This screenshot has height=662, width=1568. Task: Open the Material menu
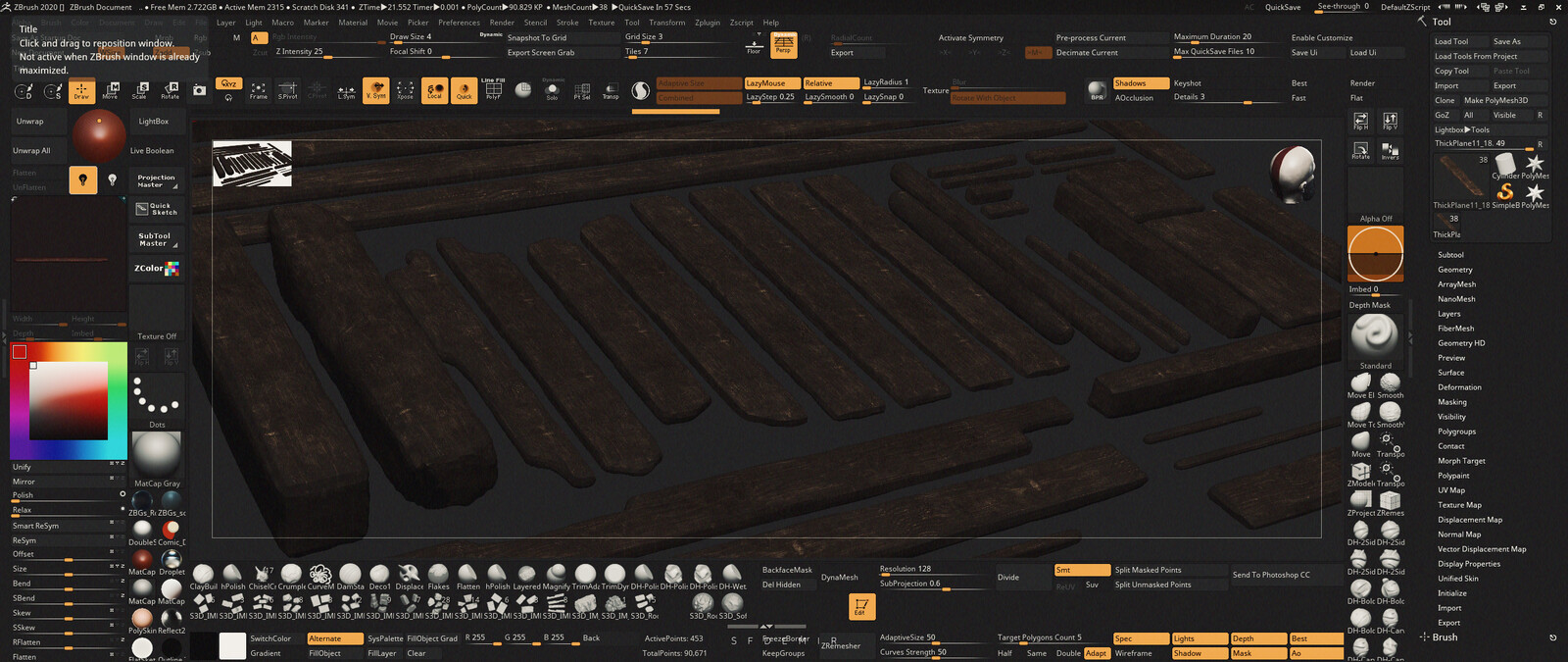(353, 23)
